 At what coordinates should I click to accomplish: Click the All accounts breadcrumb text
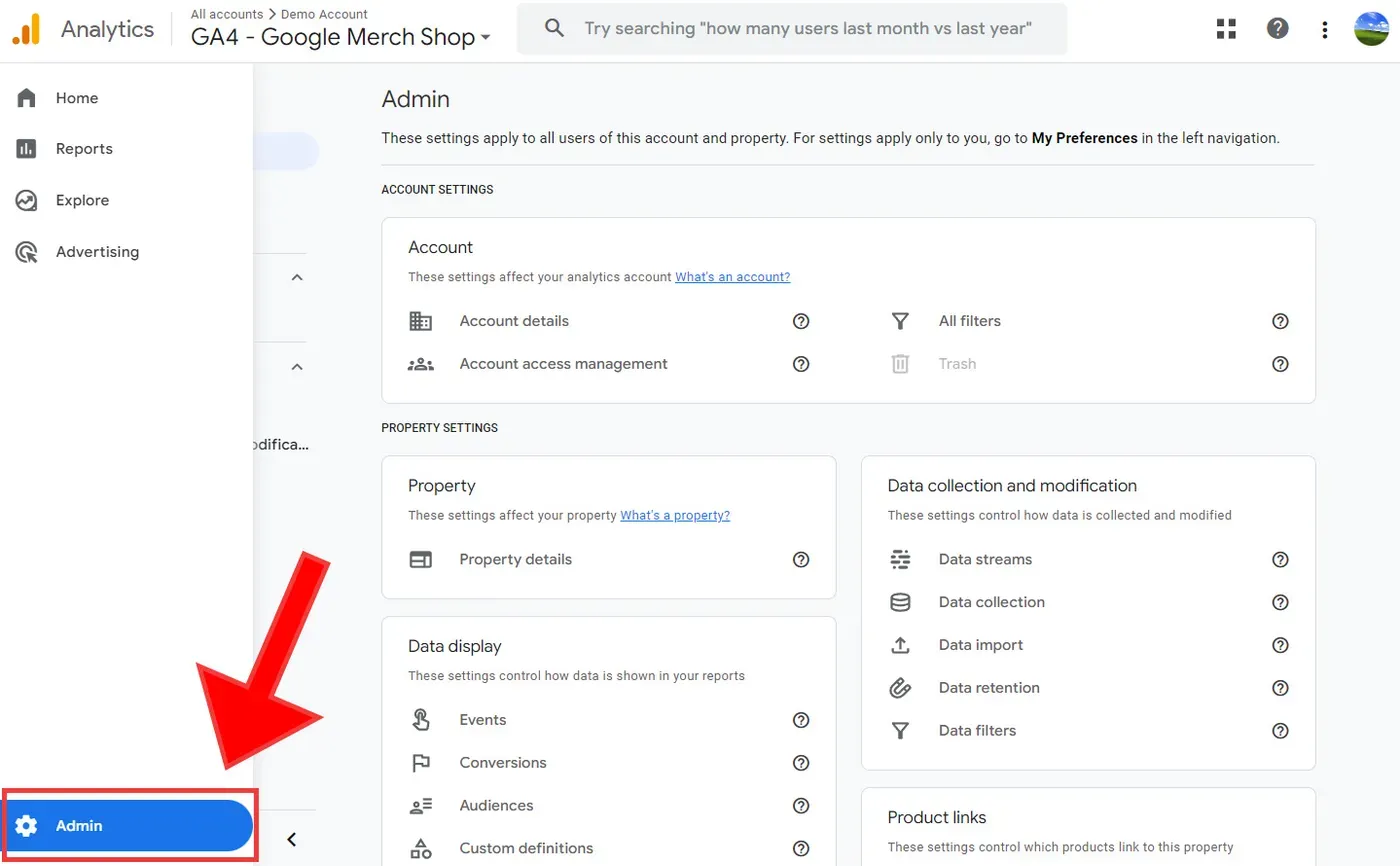click(x=226, y=14)
